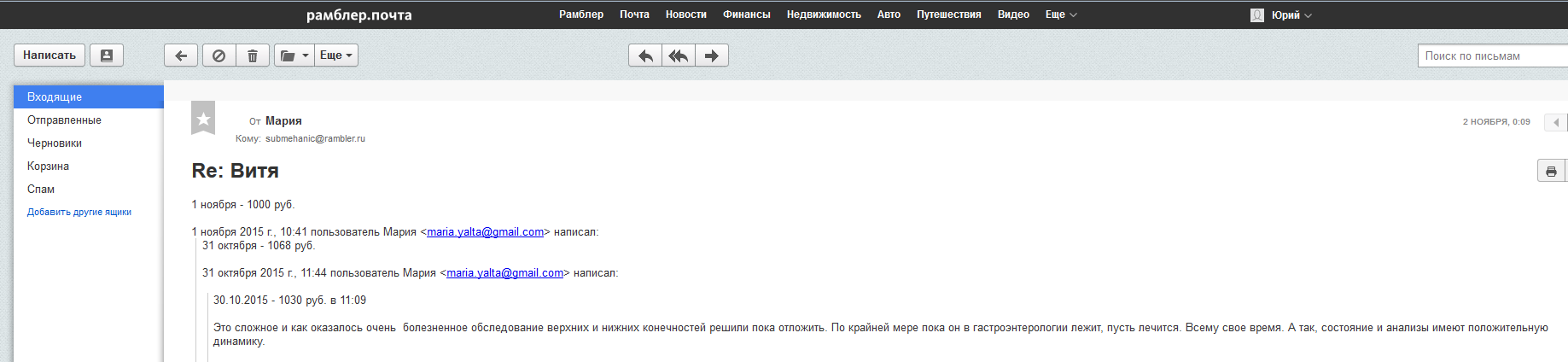Open Новости in top navigation

[686, 15]
